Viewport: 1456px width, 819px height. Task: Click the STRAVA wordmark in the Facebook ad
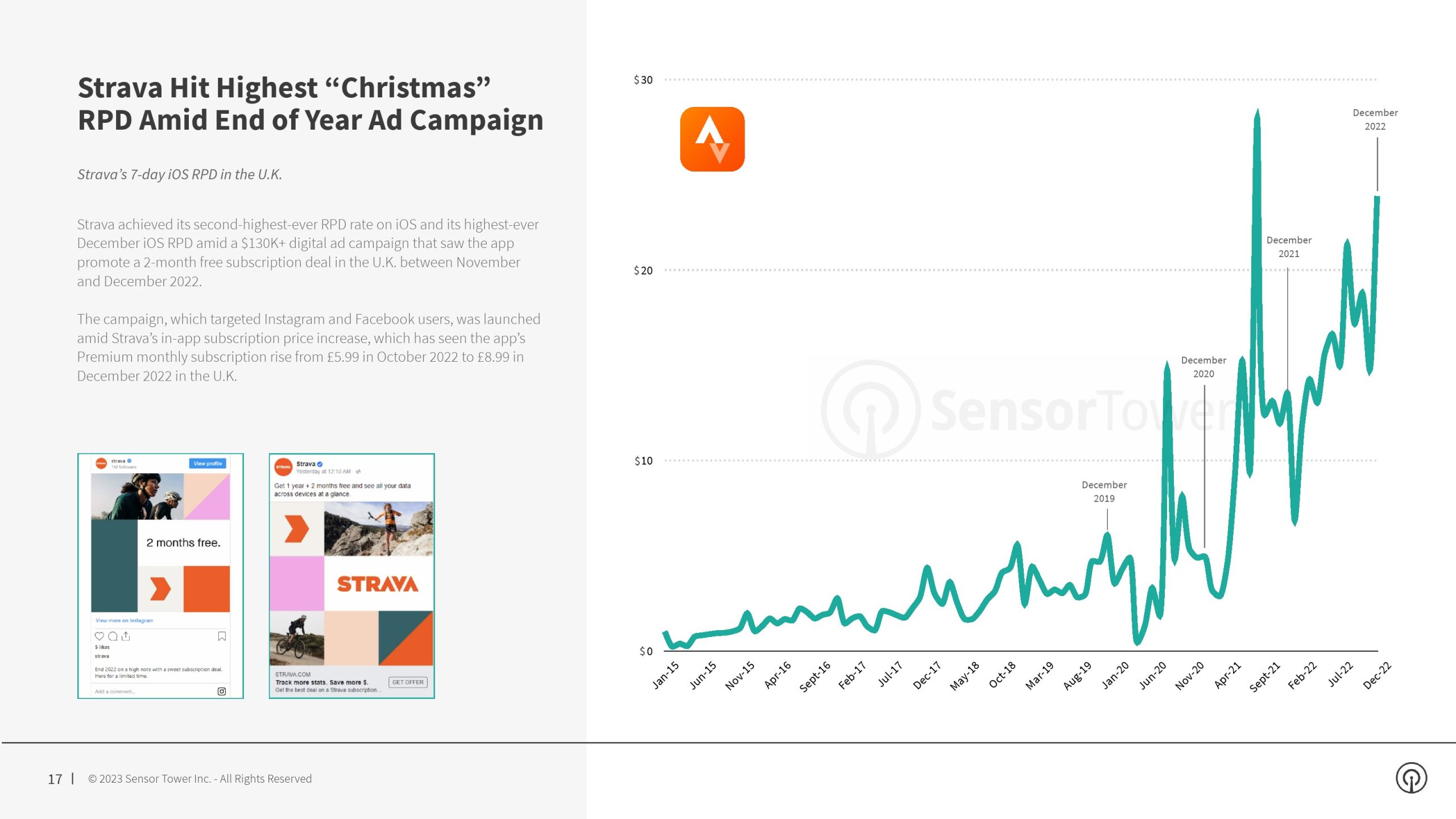pos(378,584)
